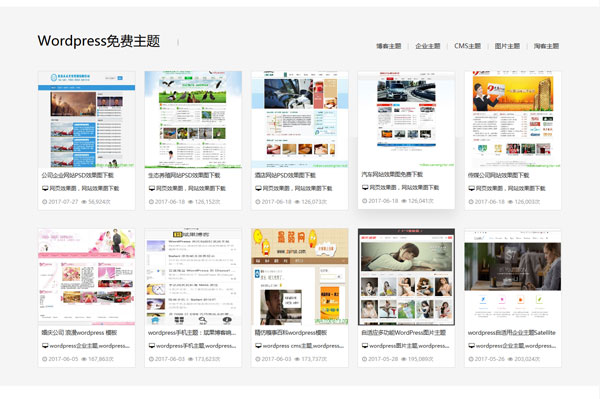Open the 酒店网站PSD效果图 thumbnail
The width and height of the screenshot is (600, 399).
pos(300,119)
